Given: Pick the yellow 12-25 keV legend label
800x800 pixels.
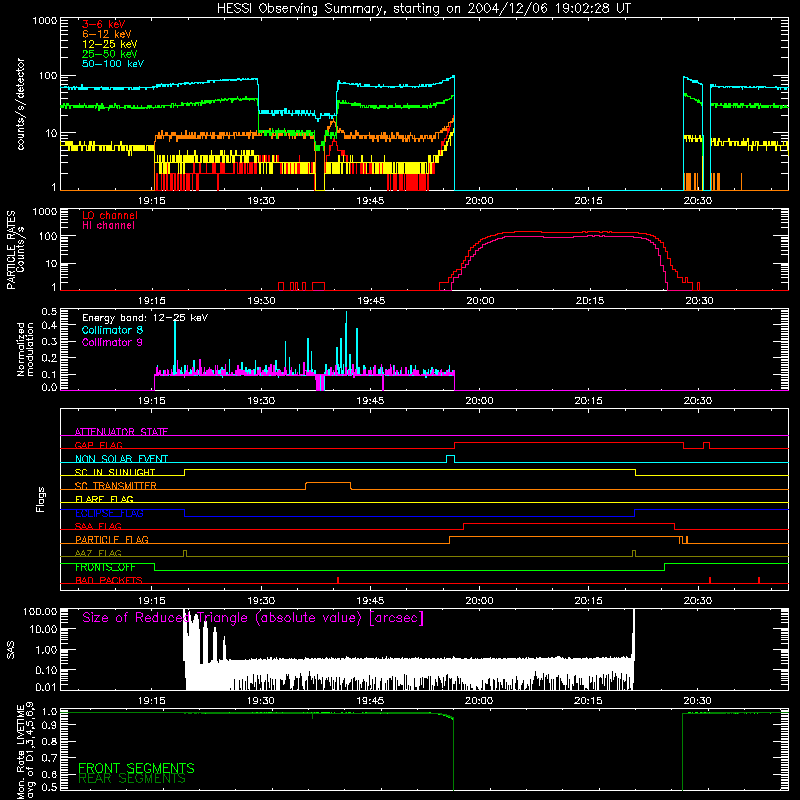Looking at the screenshot, I should pyautogui.click(x=110, y=44).
